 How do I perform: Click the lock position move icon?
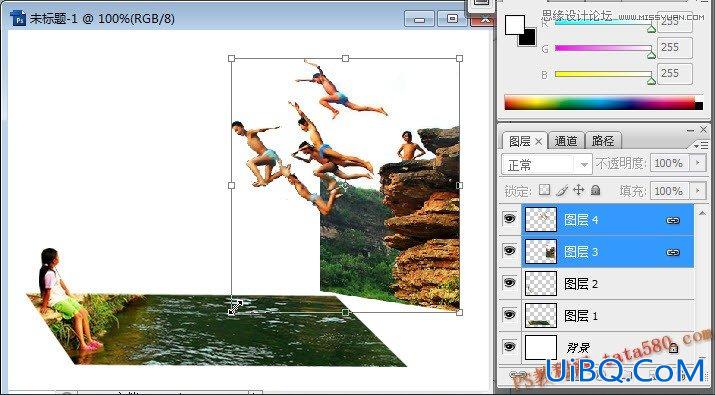click(x=578, y=190)
